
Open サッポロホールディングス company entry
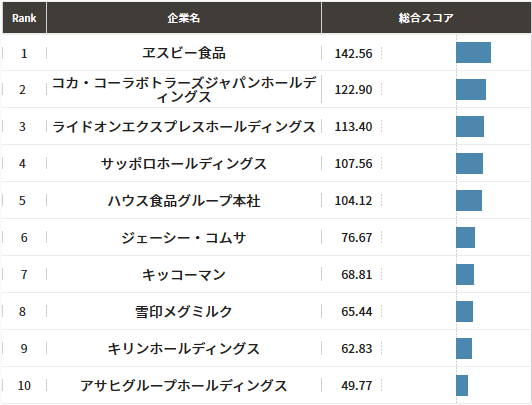click(x=184, y=164)
